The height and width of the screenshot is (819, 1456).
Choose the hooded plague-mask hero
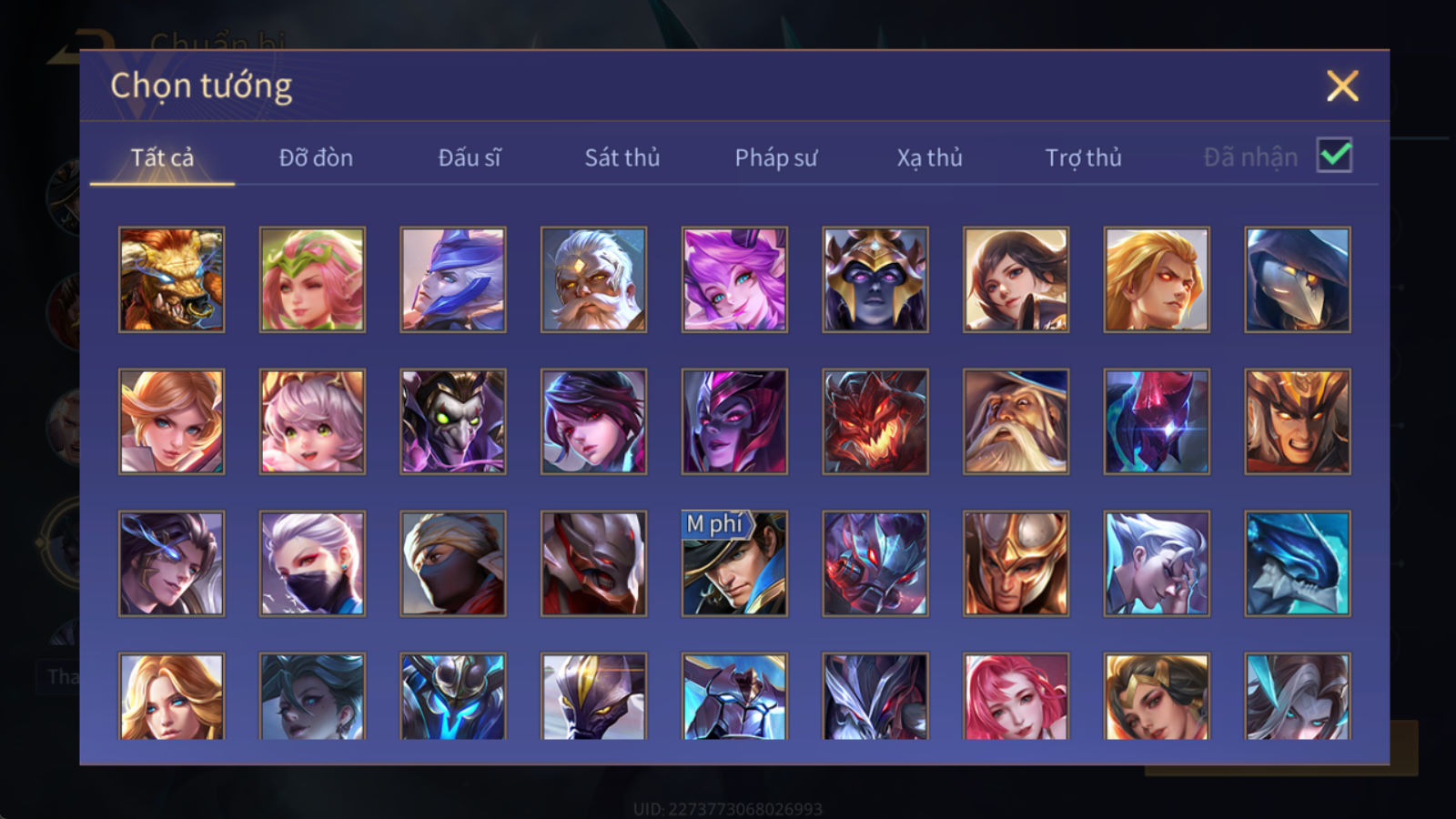pos(1298,279)
